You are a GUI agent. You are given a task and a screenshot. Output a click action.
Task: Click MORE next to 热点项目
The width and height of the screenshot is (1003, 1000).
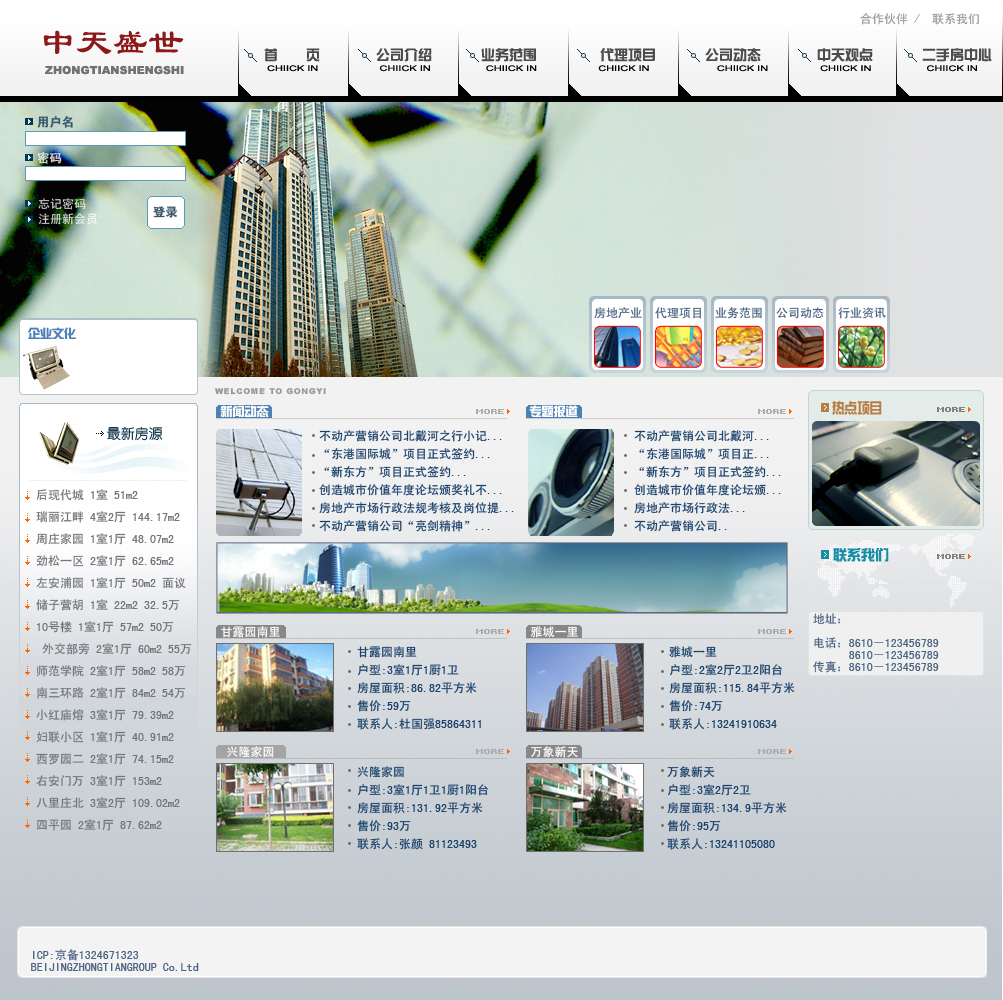(x=954, y=409)
